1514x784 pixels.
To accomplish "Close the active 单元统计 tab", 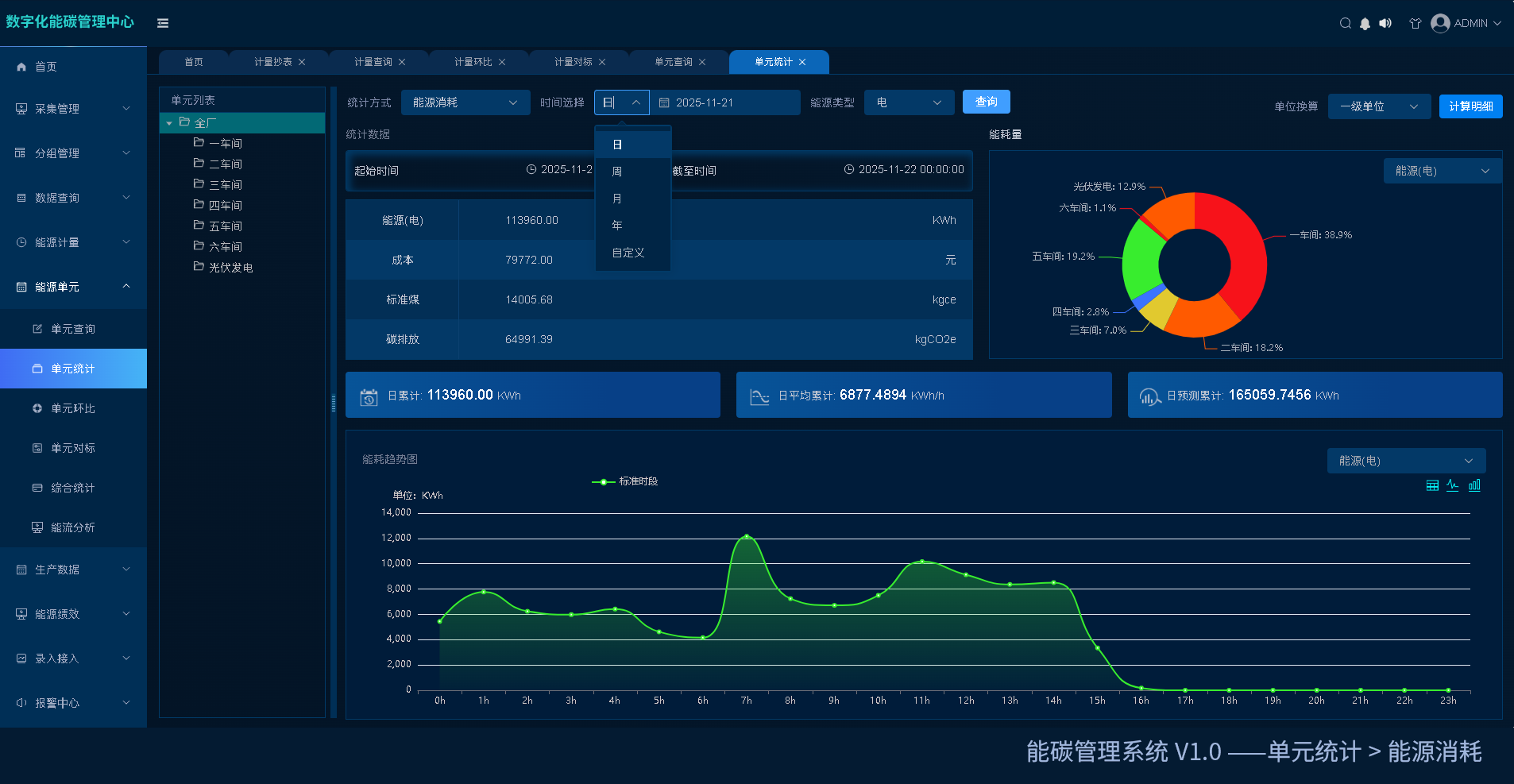I will click(802, 62).
